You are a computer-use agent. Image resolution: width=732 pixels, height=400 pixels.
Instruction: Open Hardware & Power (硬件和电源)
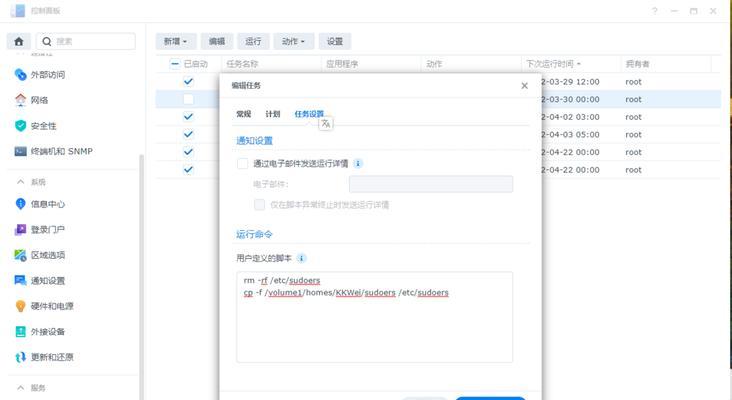(44, 306)
